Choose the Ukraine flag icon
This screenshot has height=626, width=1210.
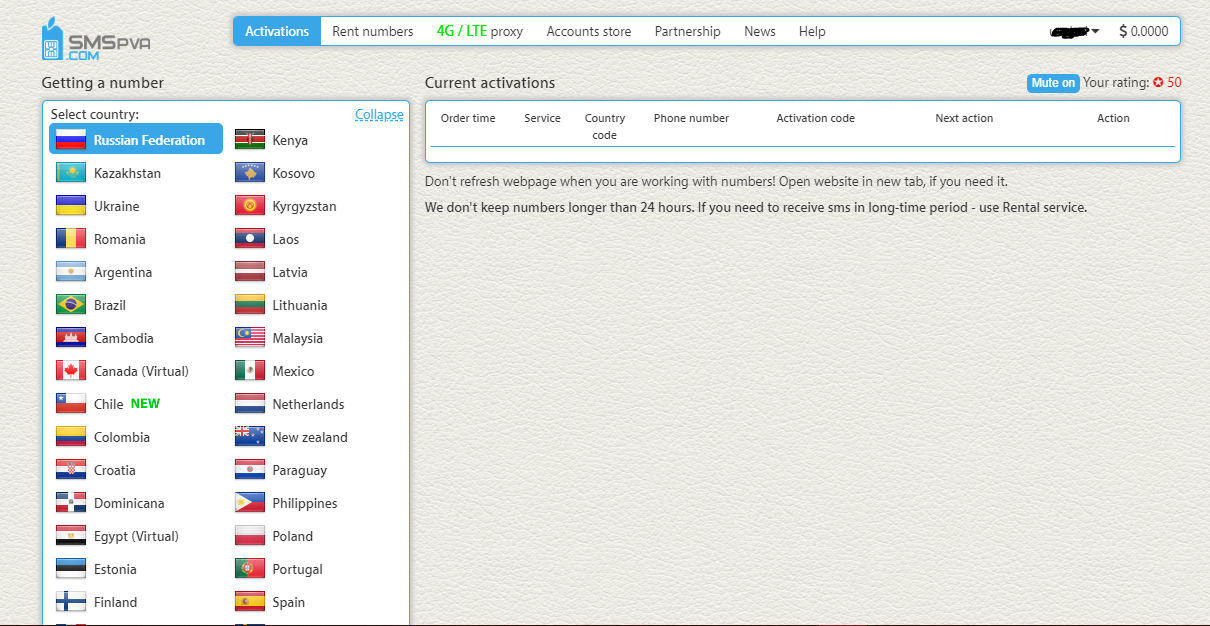(x=71, y=206)
